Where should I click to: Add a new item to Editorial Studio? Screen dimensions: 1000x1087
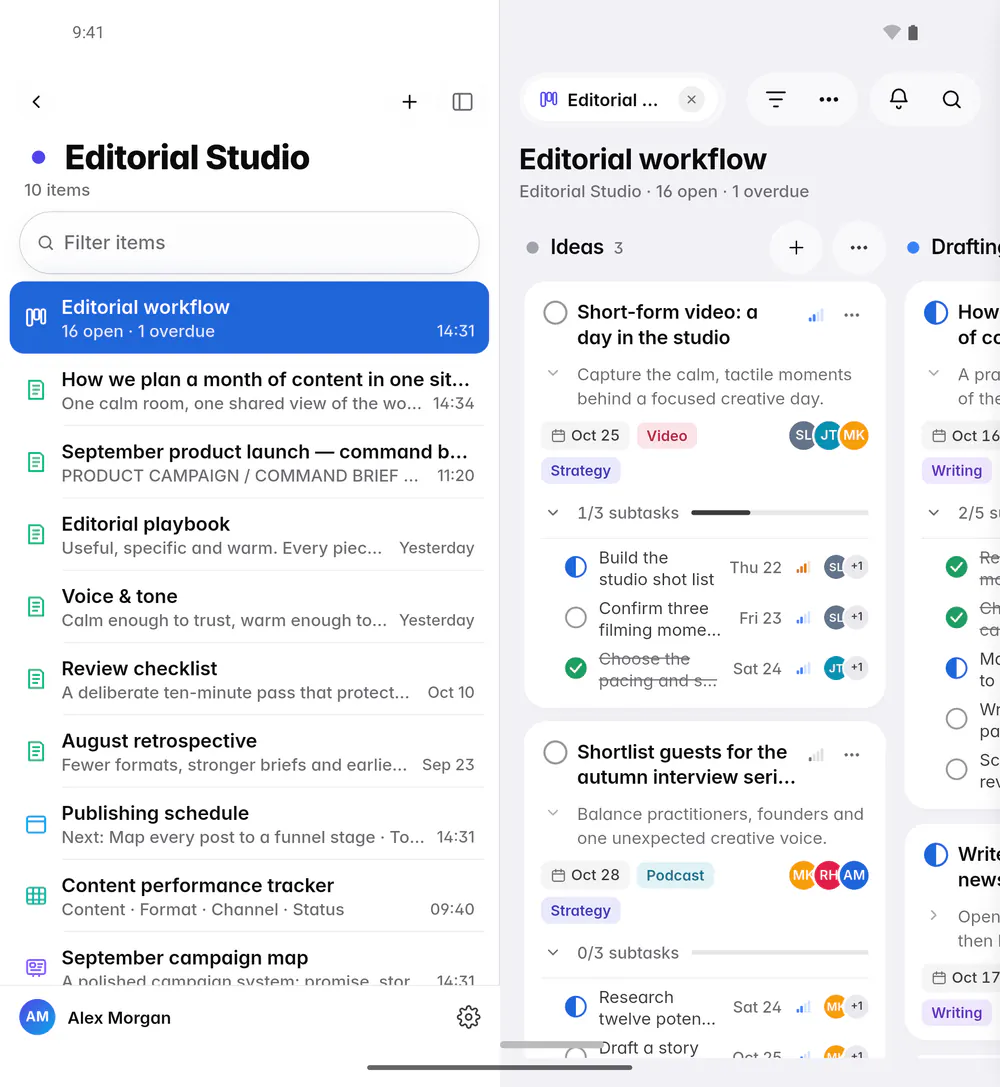410,102
